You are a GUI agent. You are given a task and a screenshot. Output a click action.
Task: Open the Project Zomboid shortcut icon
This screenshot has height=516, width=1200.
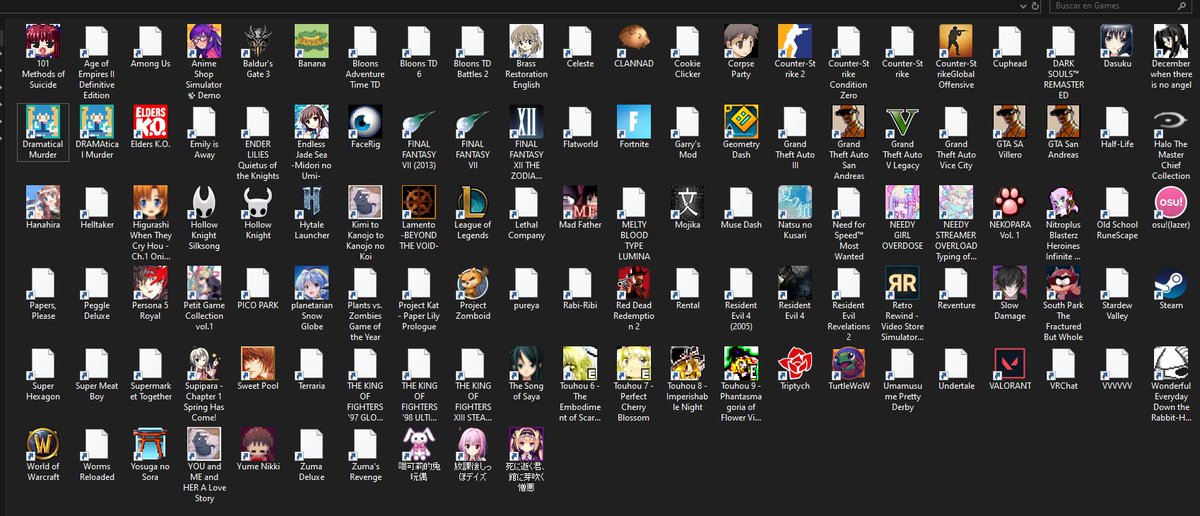click(473, 283)
